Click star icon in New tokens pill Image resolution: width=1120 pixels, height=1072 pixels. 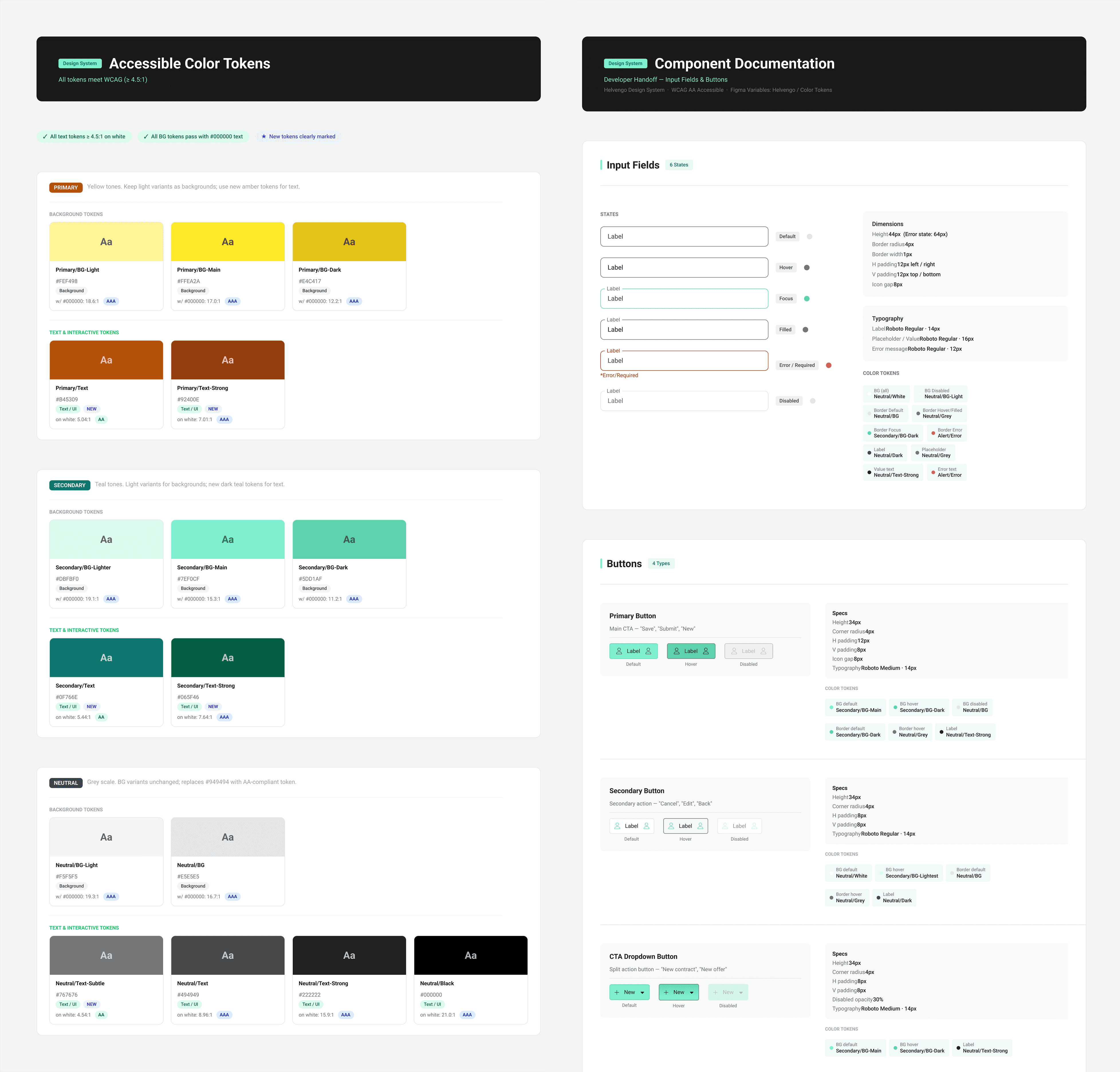263,137
